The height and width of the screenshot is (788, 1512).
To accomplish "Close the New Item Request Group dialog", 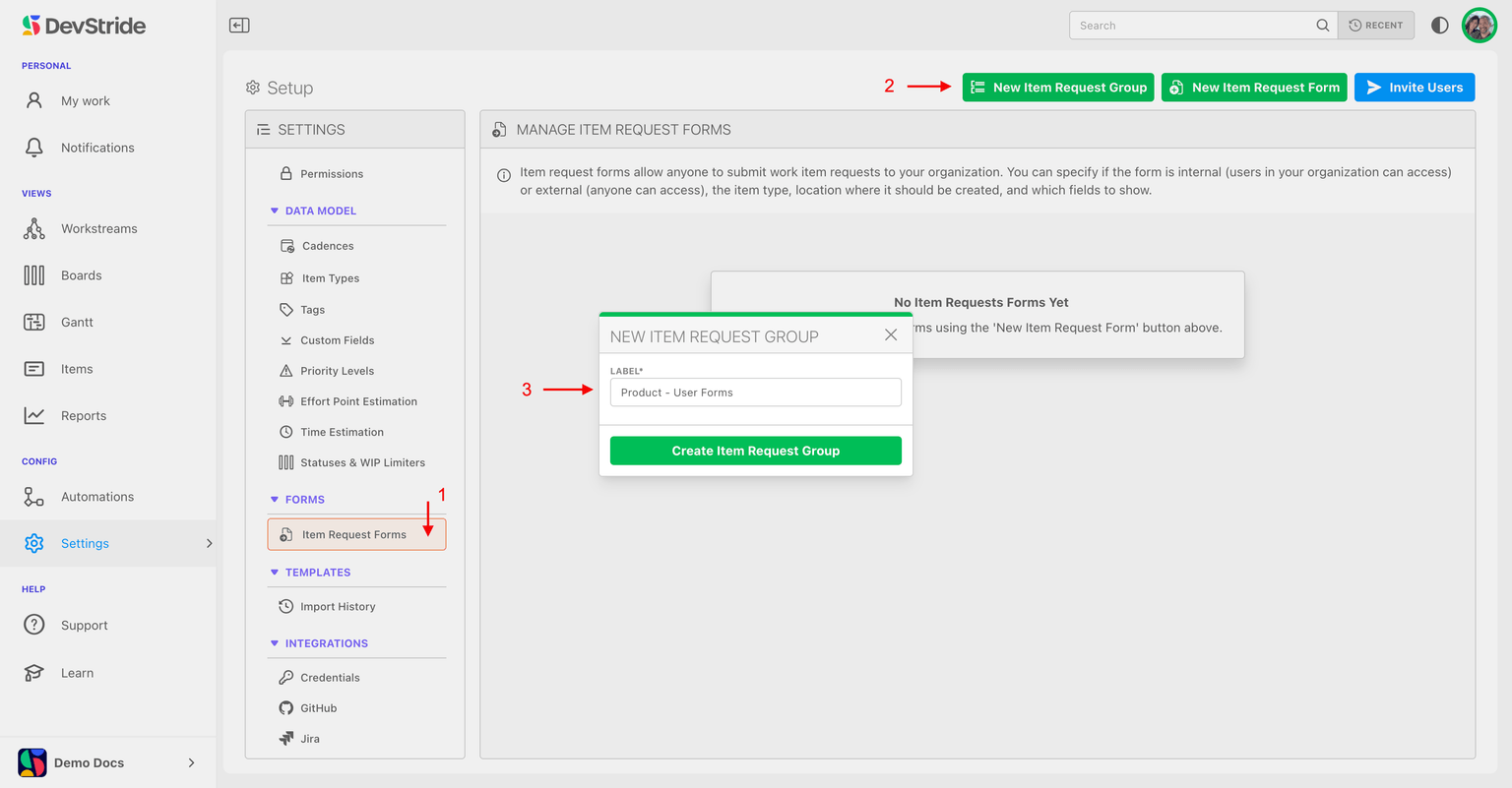I will coord(891,335).
